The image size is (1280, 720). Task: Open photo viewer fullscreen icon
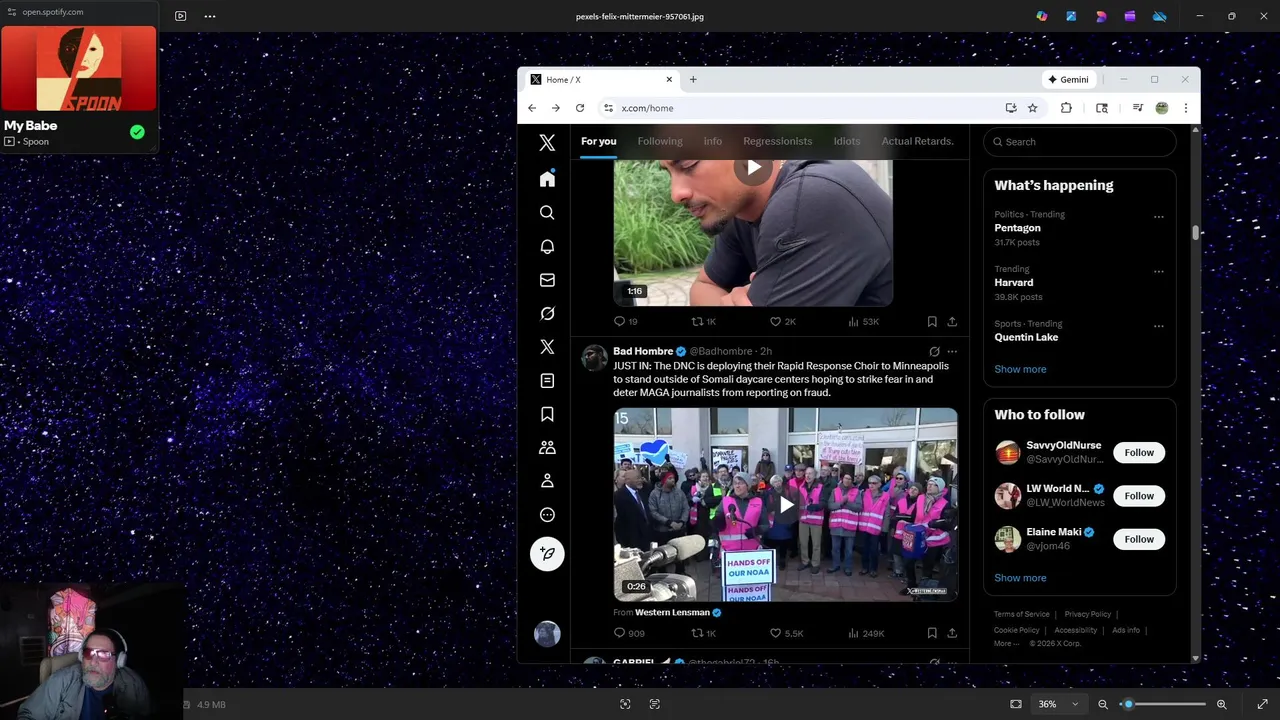[1263, 704]
